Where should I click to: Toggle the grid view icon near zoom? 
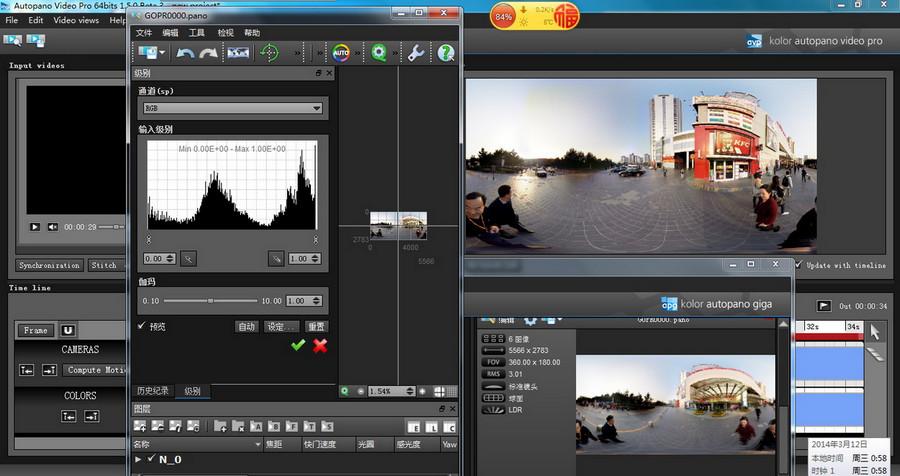click(439, 391)
